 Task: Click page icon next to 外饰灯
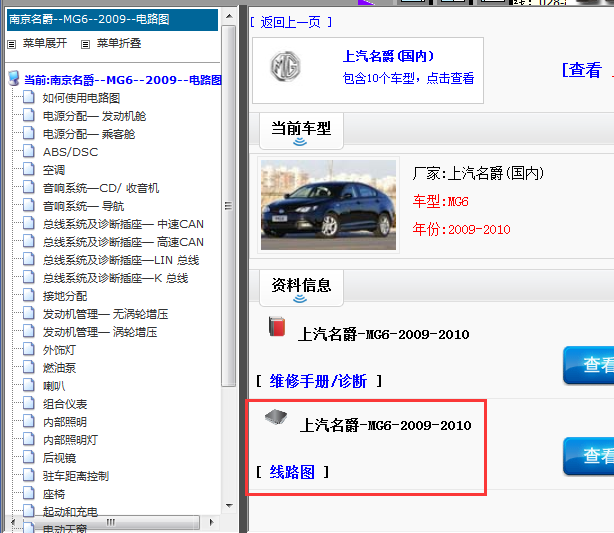[29, 349]
